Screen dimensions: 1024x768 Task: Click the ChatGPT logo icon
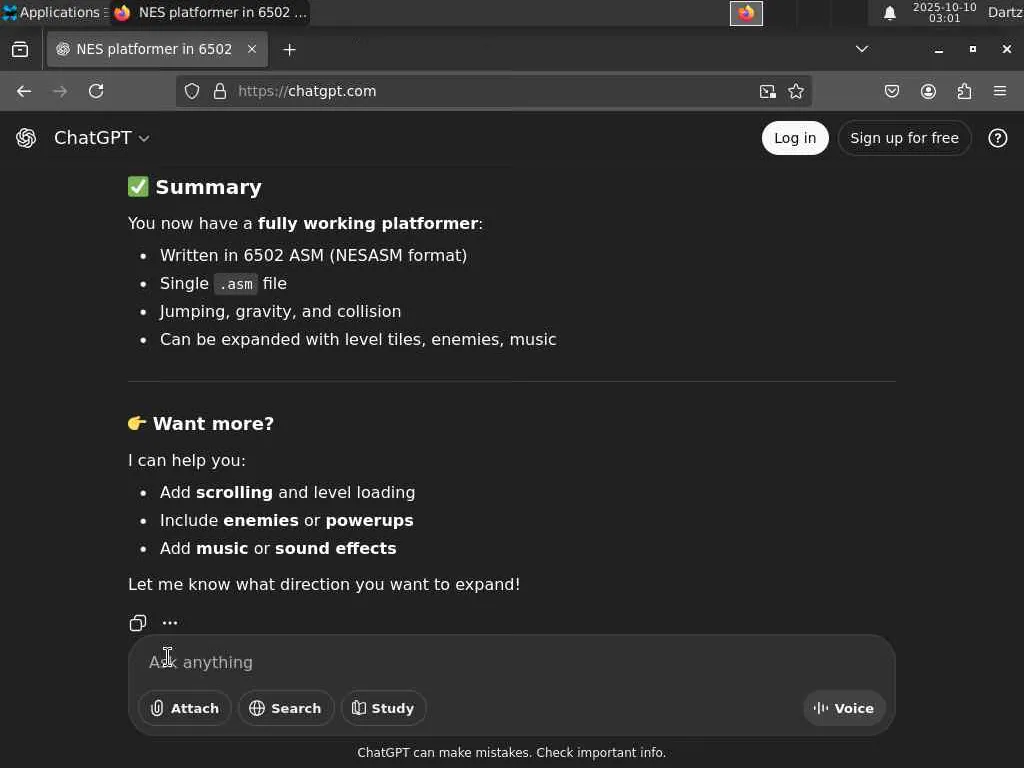(26, 138)
